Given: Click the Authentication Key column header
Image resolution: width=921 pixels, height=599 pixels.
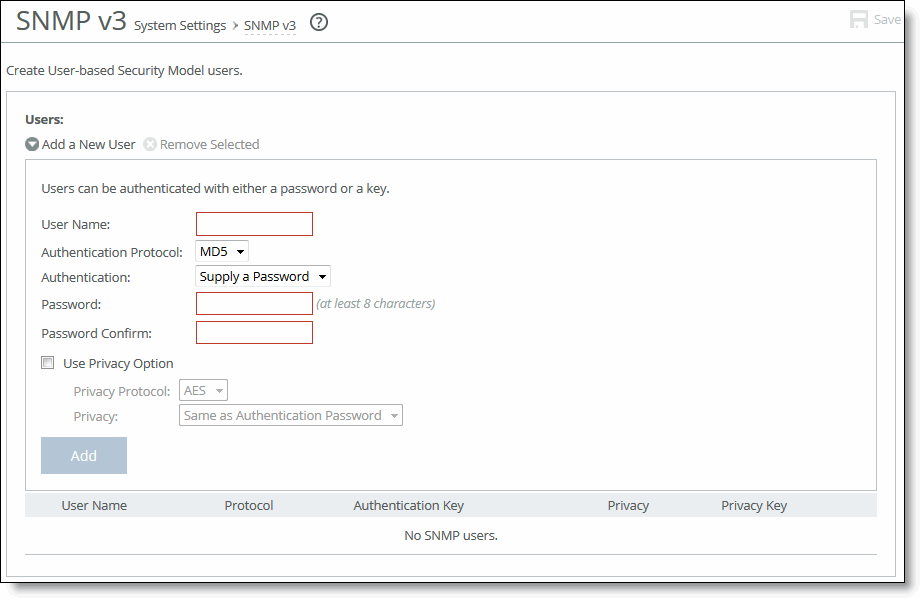Looking at the screenshot, I should [x=408, y=505].
